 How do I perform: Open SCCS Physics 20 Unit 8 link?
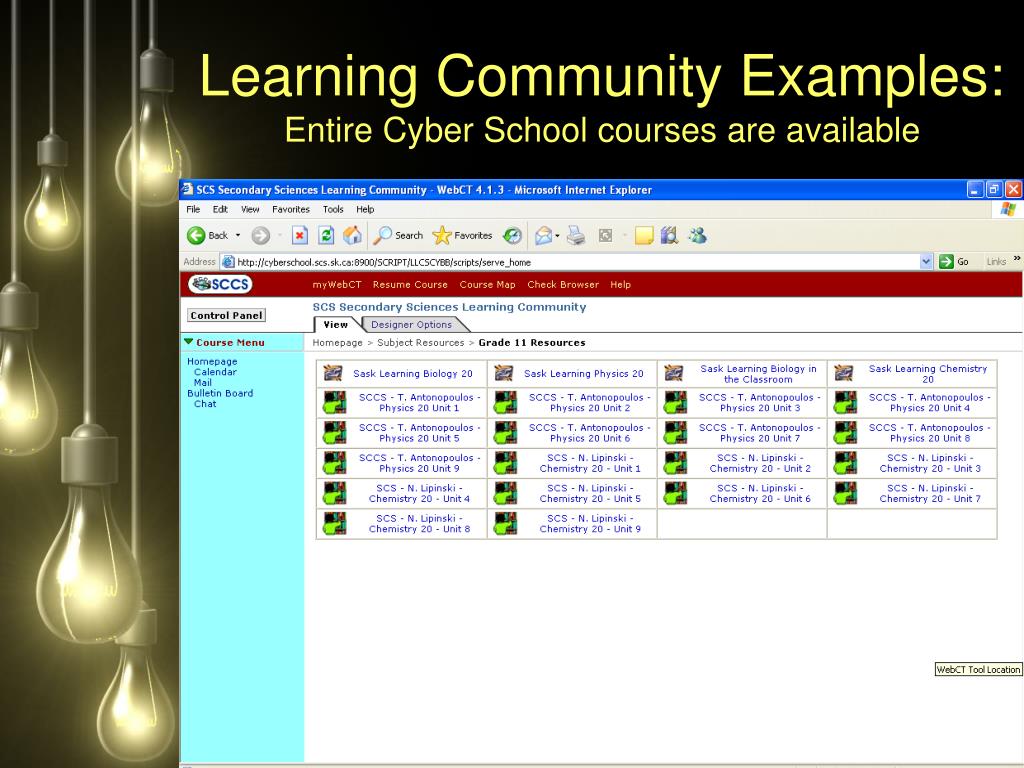click(930, 433)
